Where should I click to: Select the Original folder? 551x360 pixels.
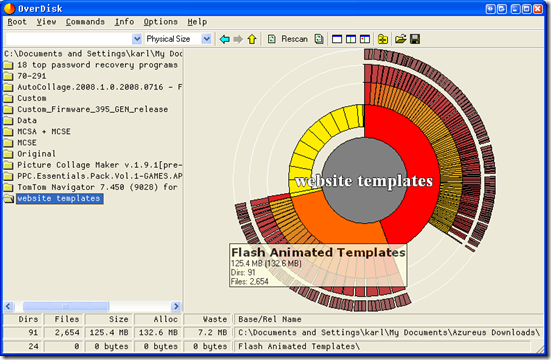click(37, 154)
